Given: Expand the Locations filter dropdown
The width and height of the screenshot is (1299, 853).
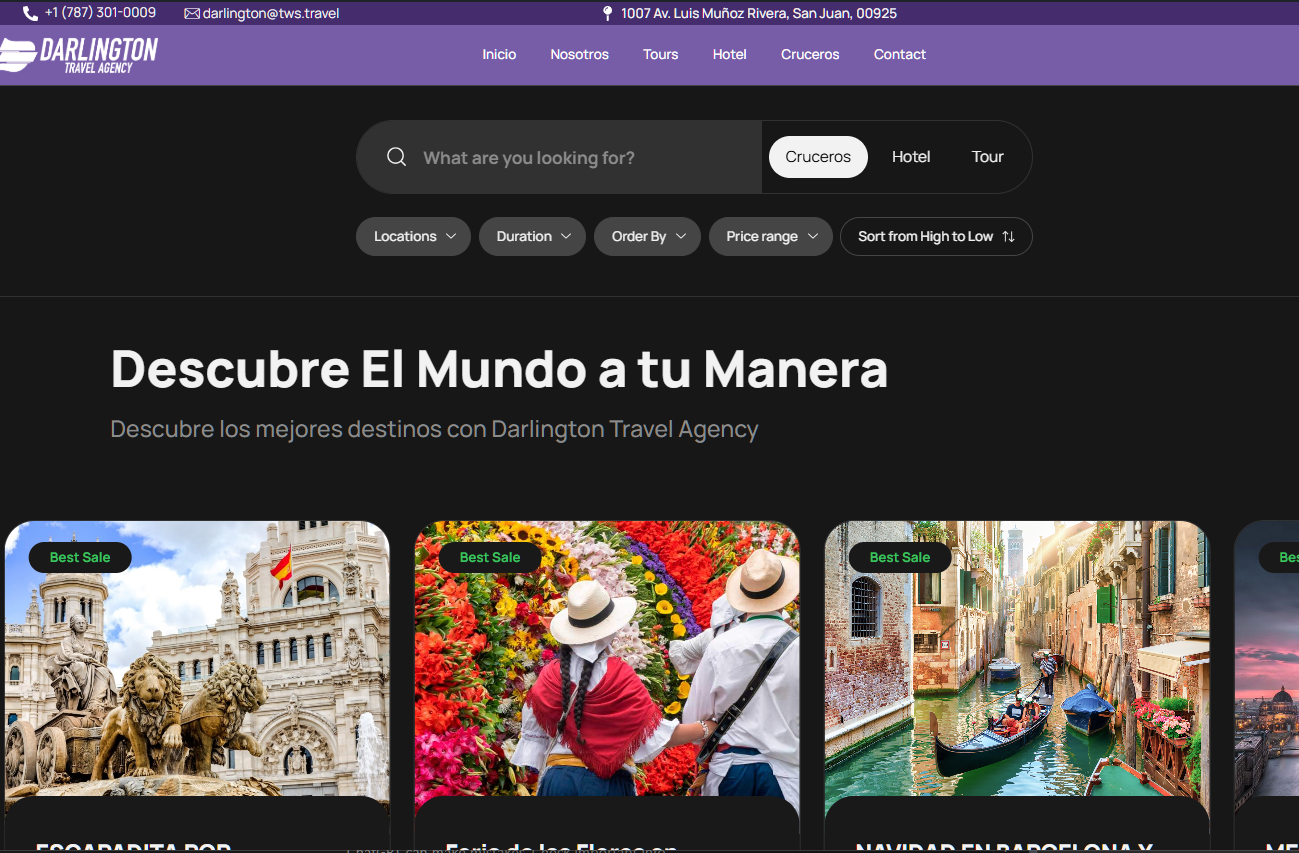Looking at the screenshot, I should 413,237.
